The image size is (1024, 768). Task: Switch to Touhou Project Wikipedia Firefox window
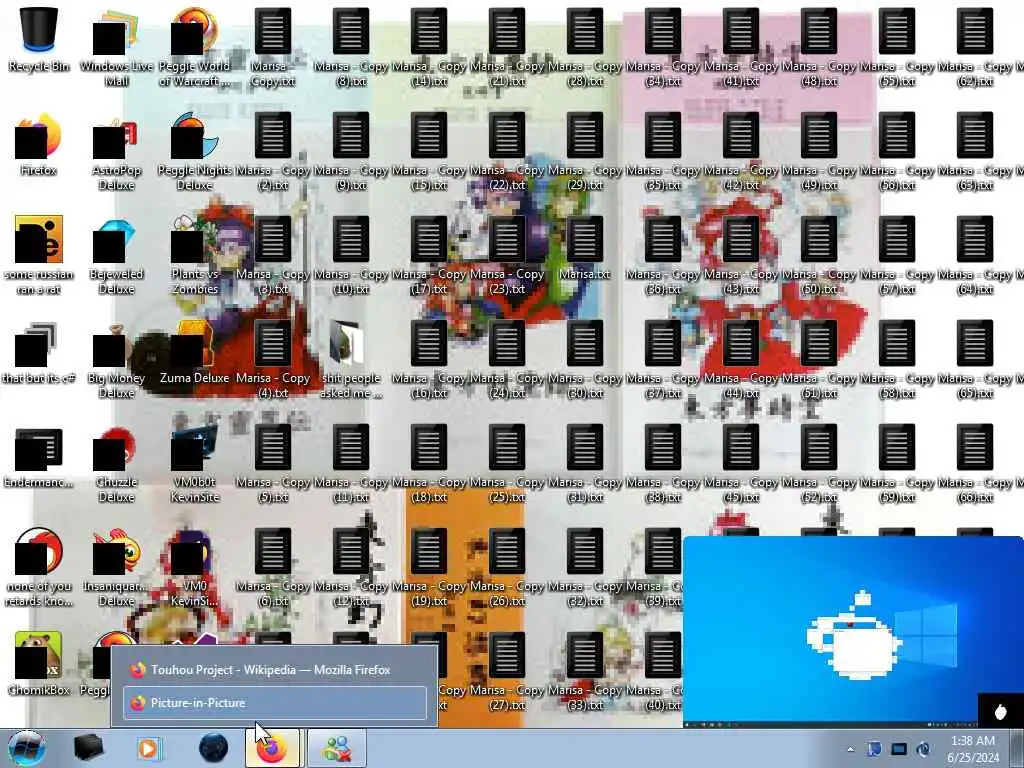274,669
